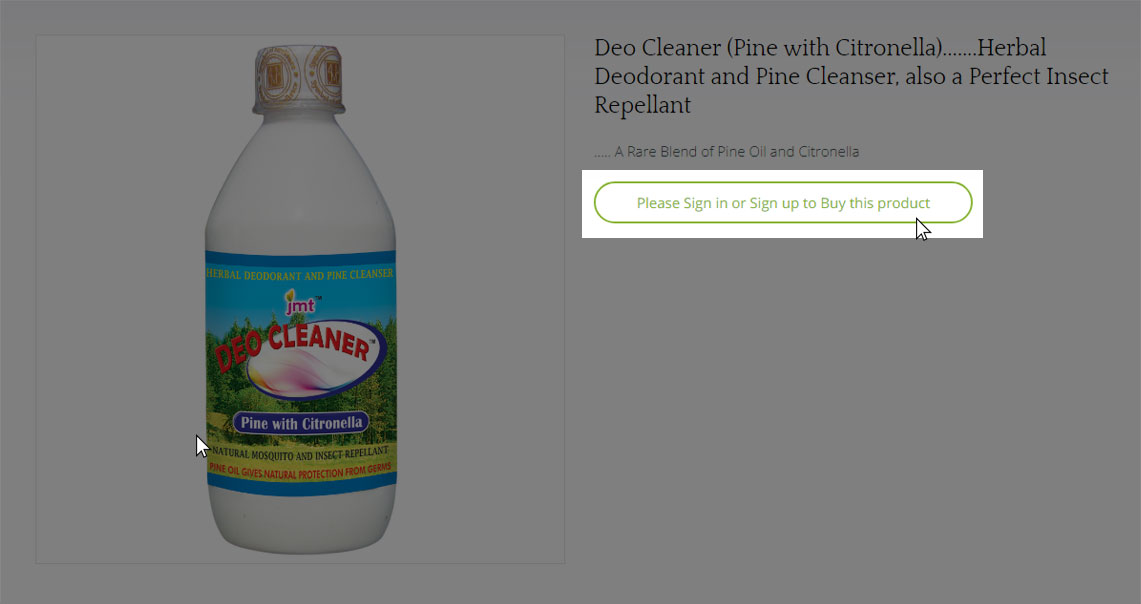Open the Deo Cleaner bottle product image
Viewport: 1141px width, 604px height.
pyautogui.click(x=301, y=299)
